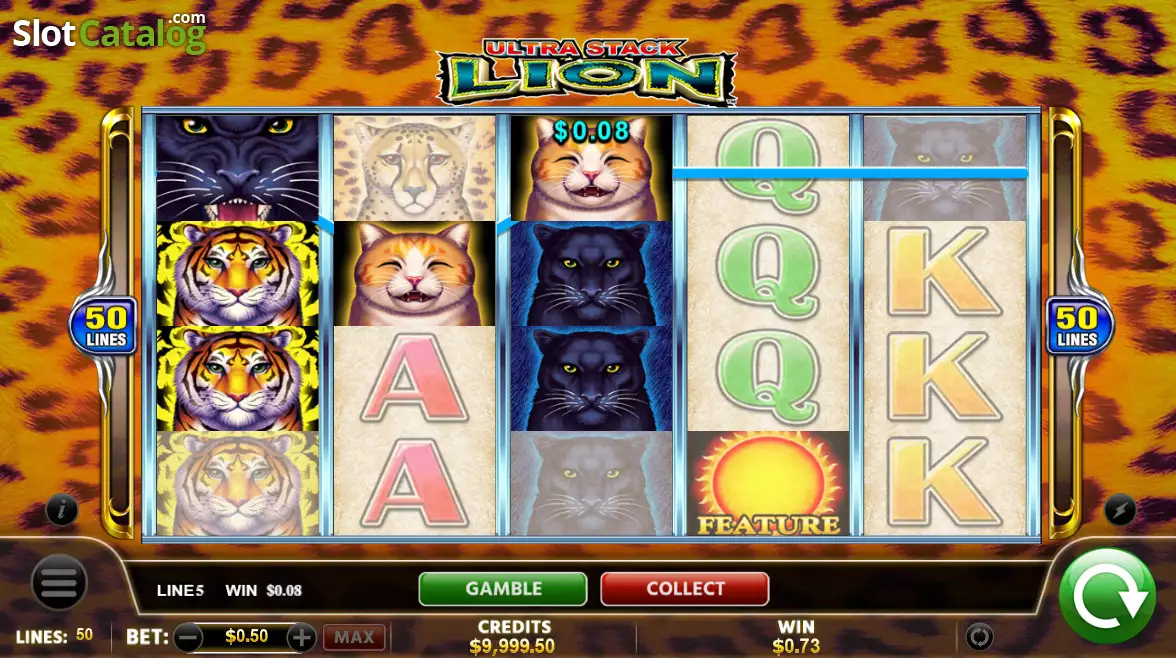This screenshot has height=658, width=1176.
Task: Click the green spin arrow button
Action: pos(1107,596)
